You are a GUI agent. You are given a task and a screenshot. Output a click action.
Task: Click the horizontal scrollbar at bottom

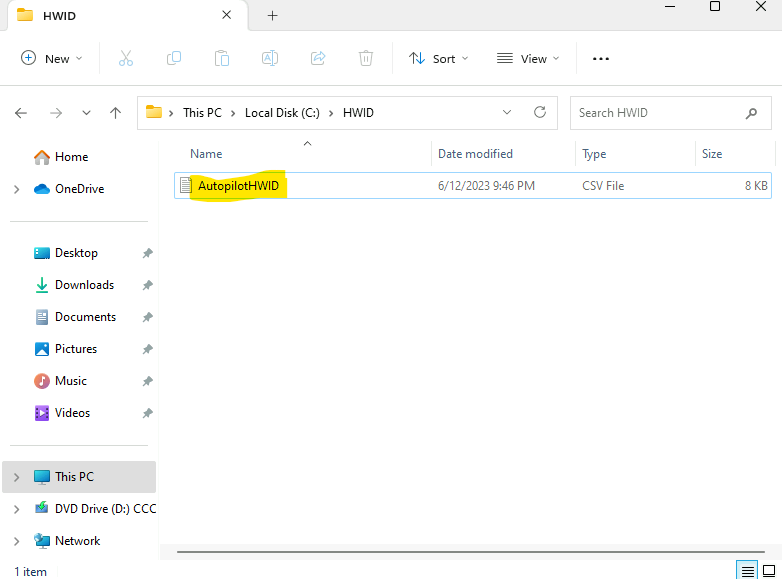pos(470,552)
